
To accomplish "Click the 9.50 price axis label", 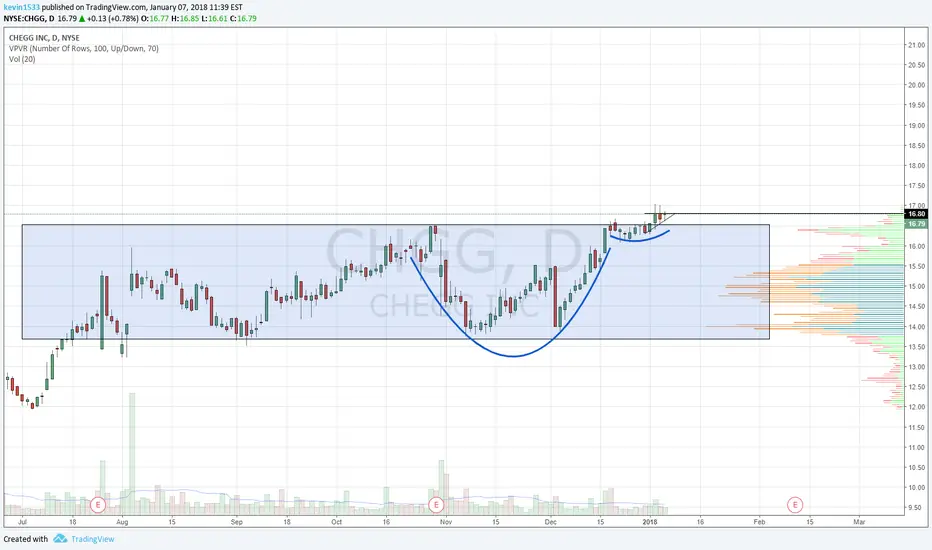I will point(917,507).
